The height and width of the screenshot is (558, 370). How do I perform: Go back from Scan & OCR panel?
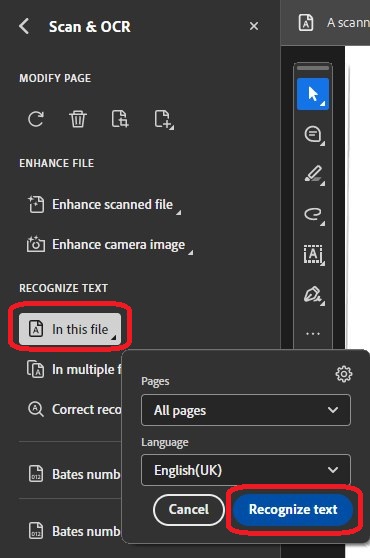[x=24, y=26]
